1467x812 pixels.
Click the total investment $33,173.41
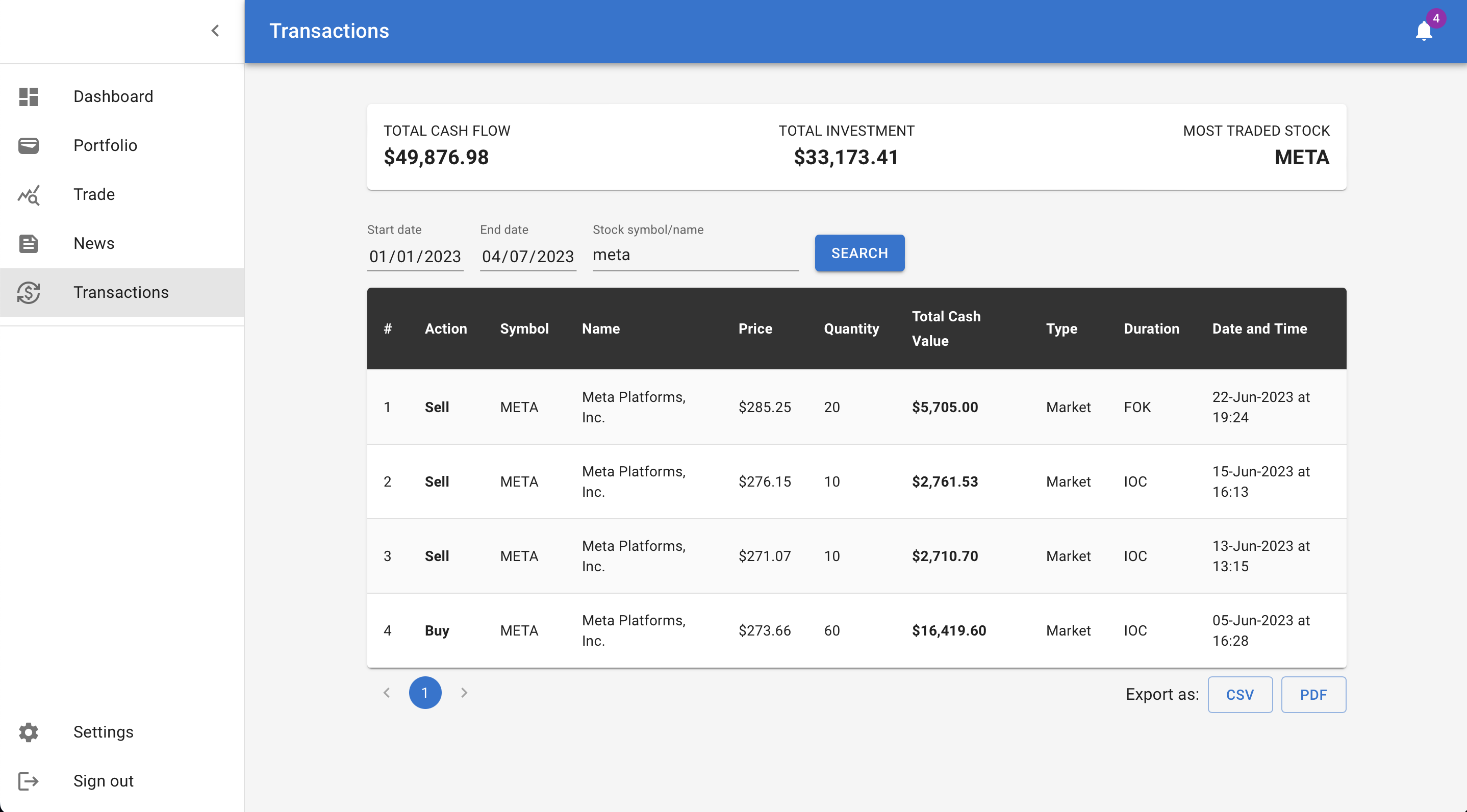click(x=846, y=157)
